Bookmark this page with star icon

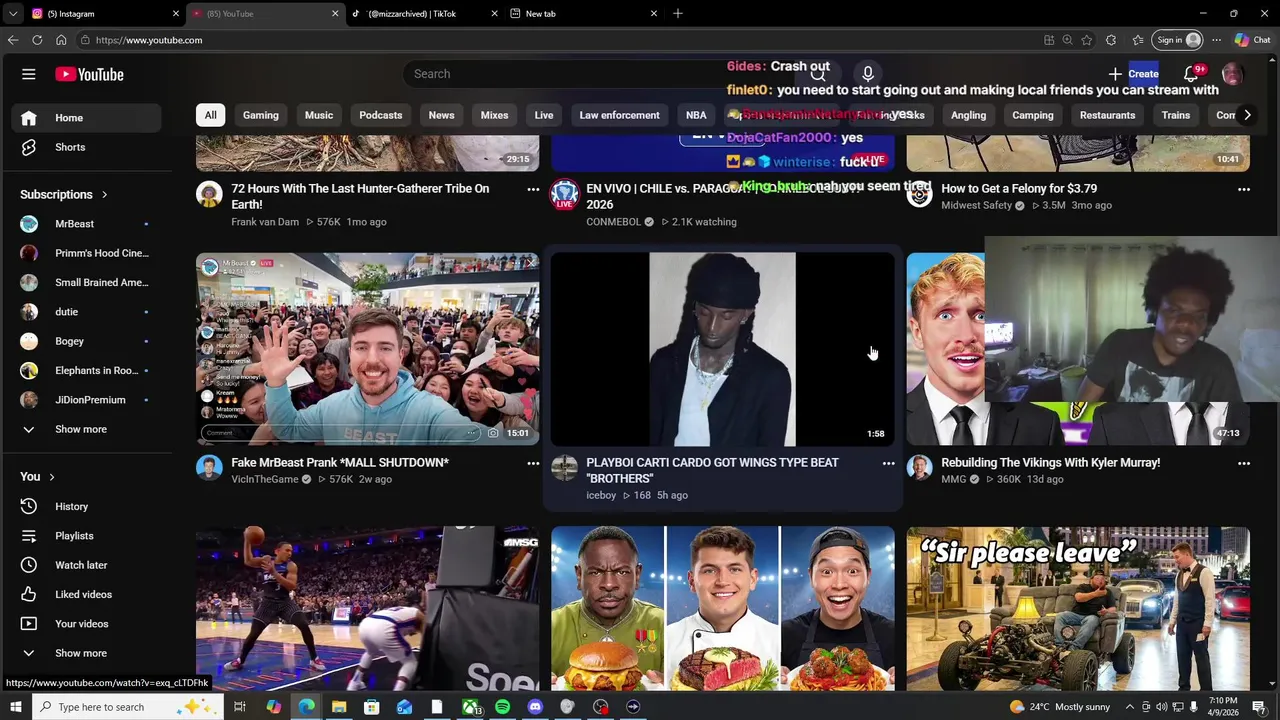[1087, 40]
